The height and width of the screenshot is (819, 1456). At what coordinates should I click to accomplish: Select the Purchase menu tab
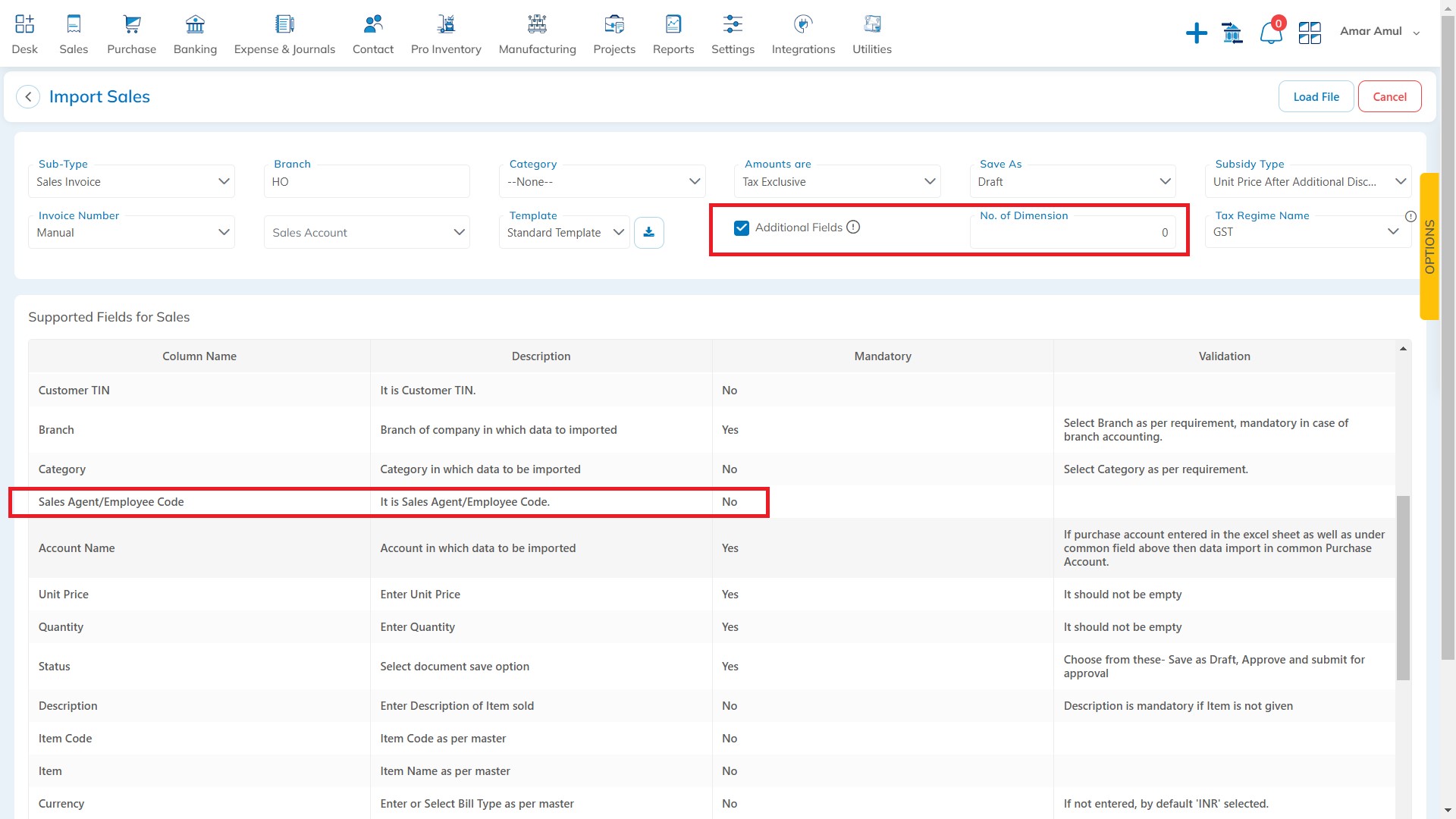[131, 32]
